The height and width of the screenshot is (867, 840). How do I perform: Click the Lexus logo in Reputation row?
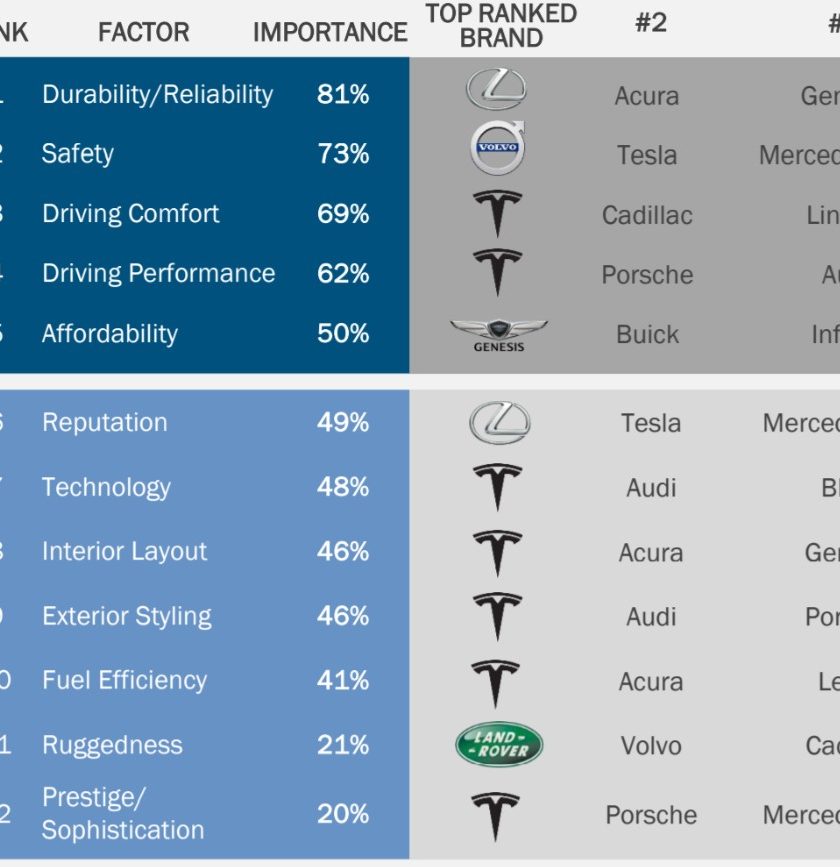pyautogui.click(x=499, y=423)
